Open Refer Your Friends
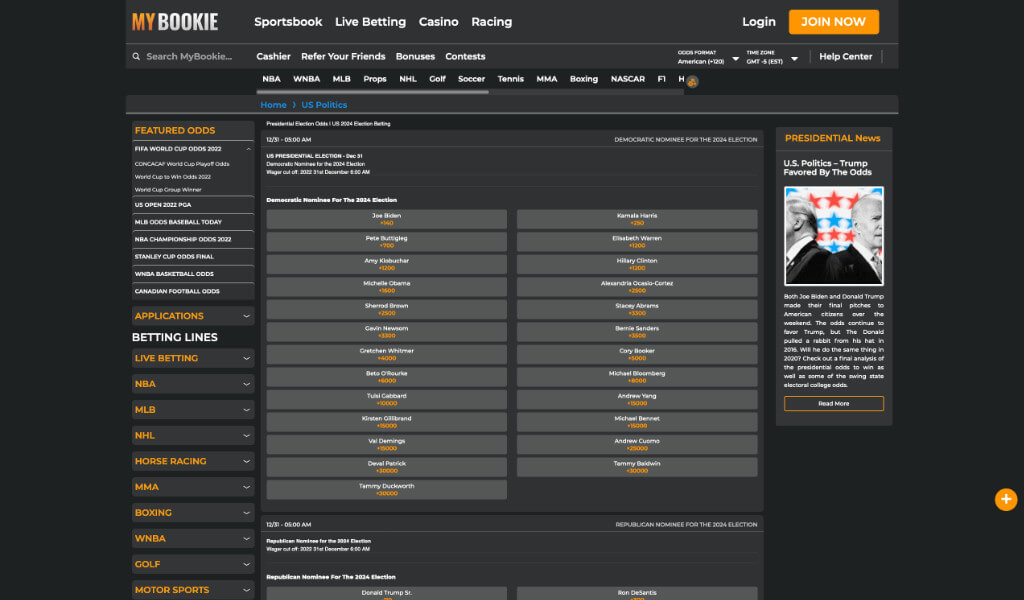This screenshot has height=600, width=1024. tap(343, 57)
